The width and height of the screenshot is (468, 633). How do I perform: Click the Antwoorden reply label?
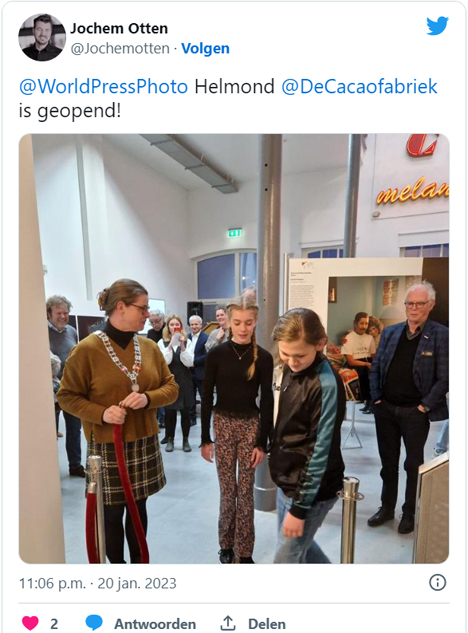pyautogui.click(x=155, y=624)
